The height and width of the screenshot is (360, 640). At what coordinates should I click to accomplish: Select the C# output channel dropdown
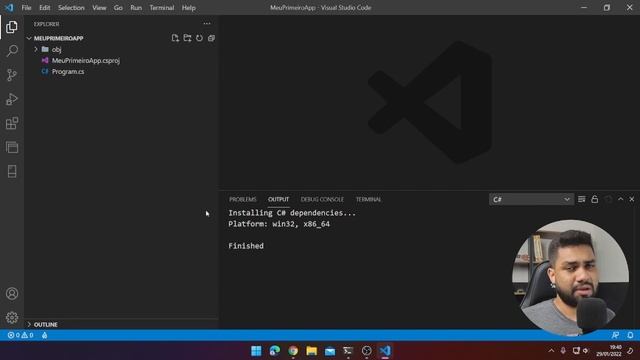pos(531,199)
